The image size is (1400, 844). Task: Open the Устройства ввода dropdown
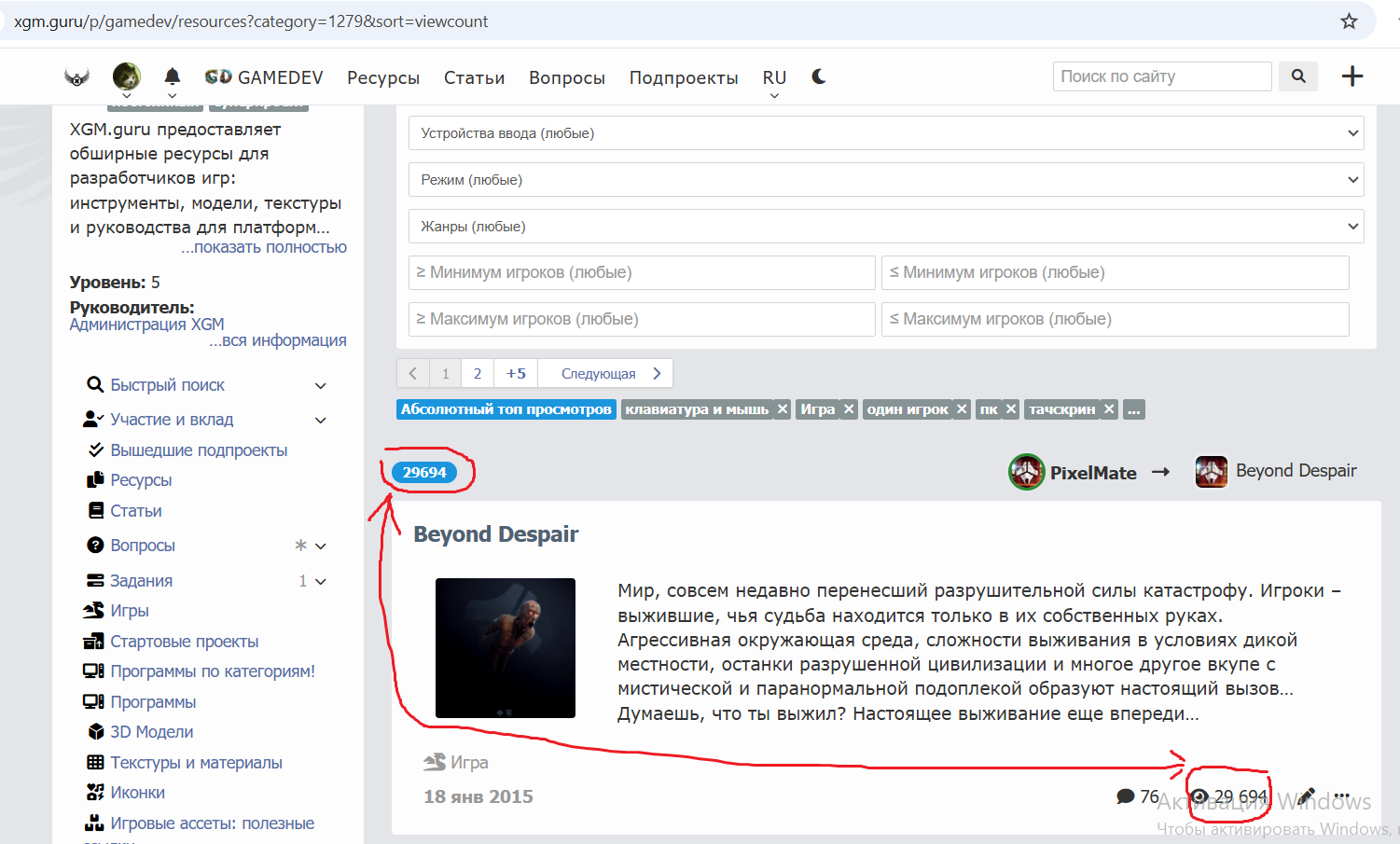pos(886,133)
